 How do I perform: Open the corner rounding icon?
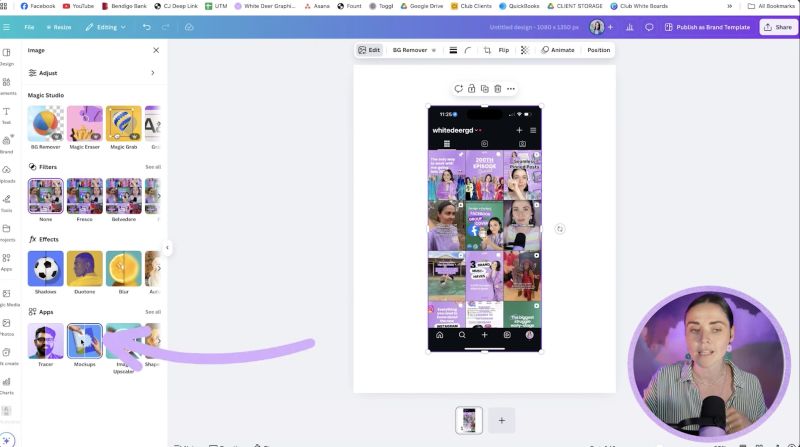tap(467, 50)
